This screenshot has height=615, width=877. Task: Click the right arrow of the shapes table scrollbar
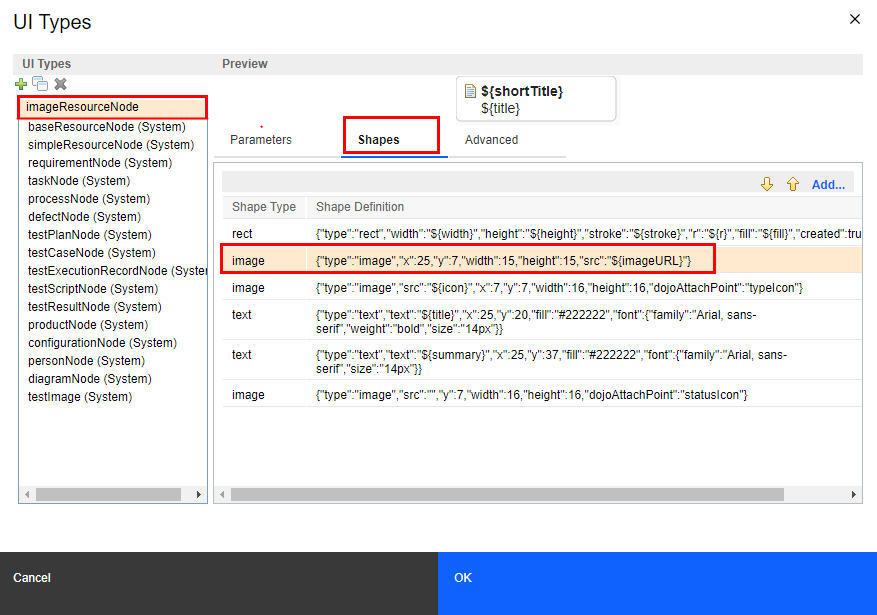[854, 495]
